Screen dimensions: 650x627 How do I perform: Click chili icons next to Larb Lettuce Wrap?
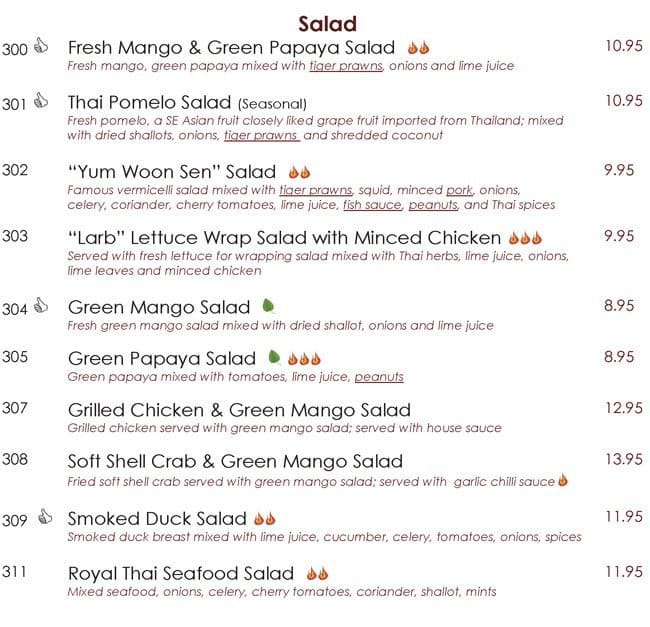click(x=524, y=238)
